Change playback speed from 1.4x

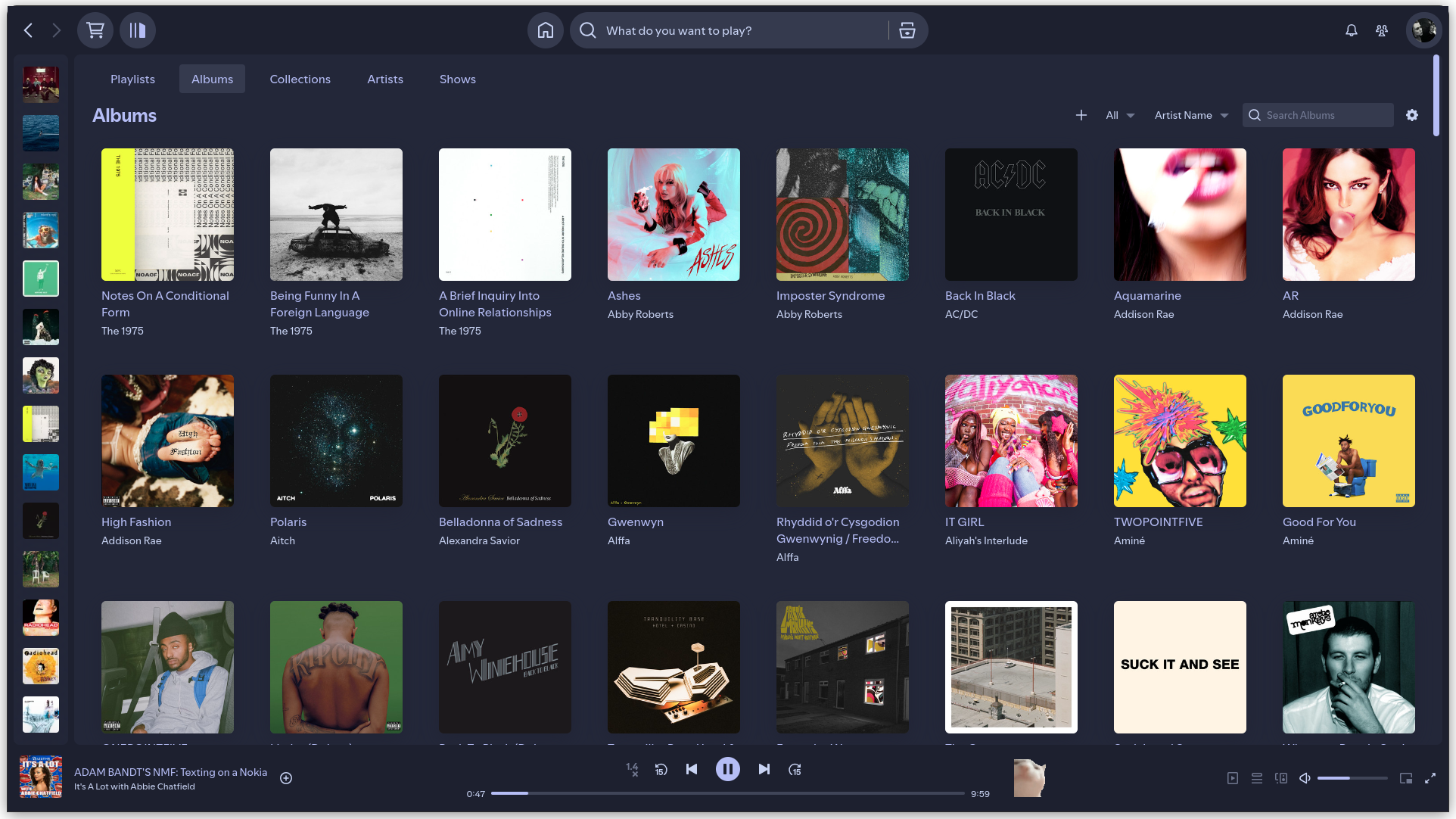tap(633, 769)
